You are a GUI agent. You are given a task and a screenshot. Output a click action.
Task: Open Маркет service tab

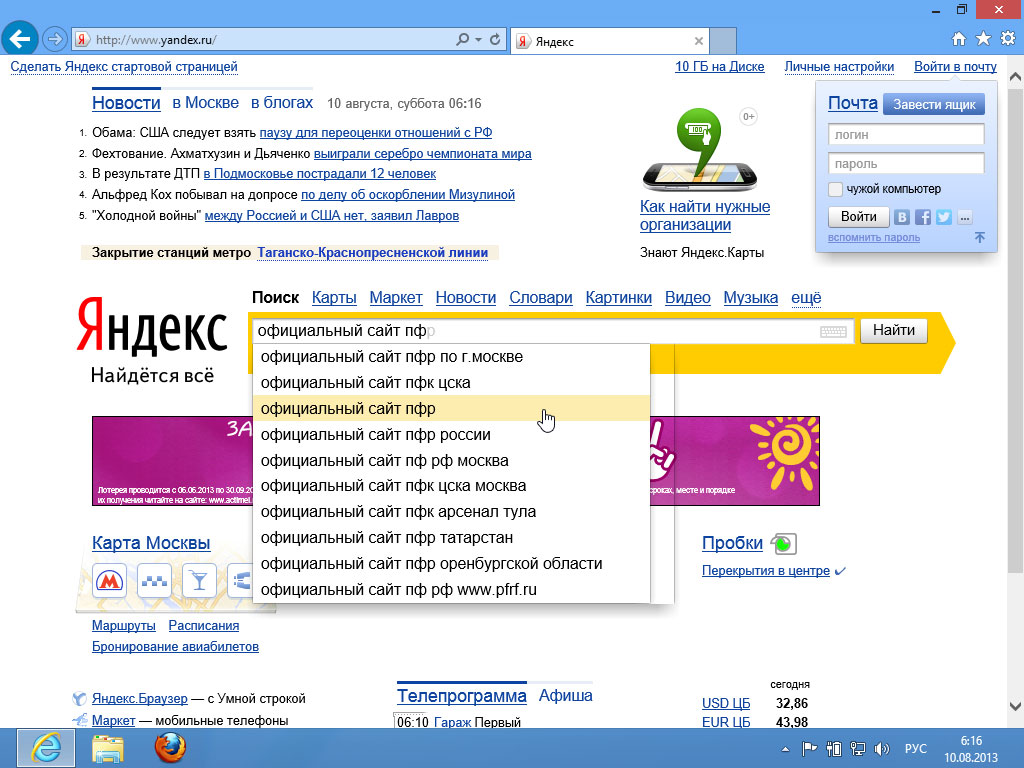click(396, 298)
